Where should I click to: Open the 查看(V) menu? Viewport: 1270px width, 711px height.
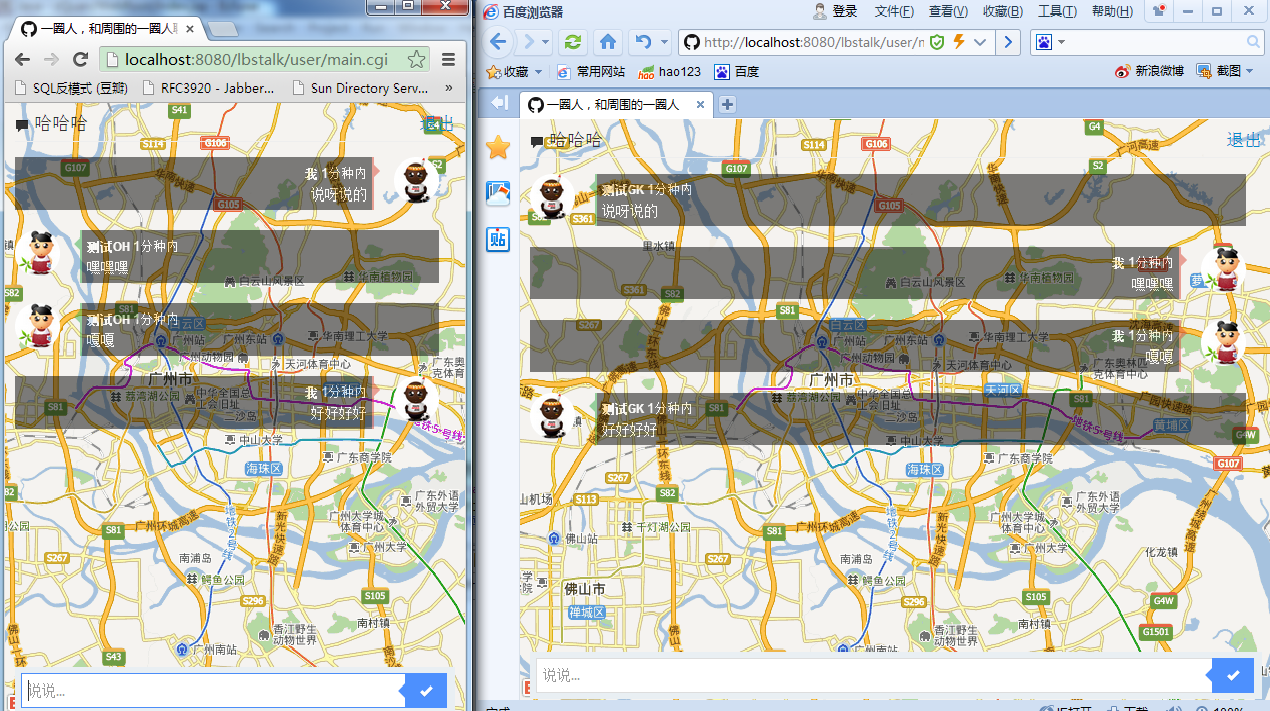948,11
